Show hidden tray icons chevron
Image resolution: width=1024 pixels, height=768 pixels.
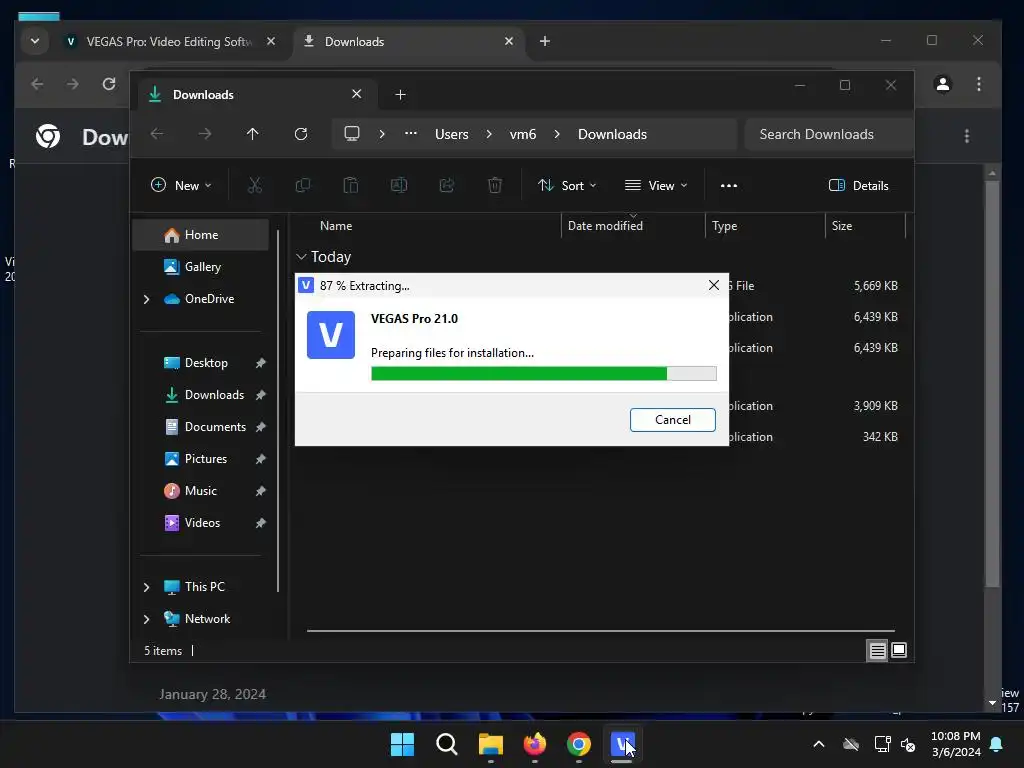[818, 744]
